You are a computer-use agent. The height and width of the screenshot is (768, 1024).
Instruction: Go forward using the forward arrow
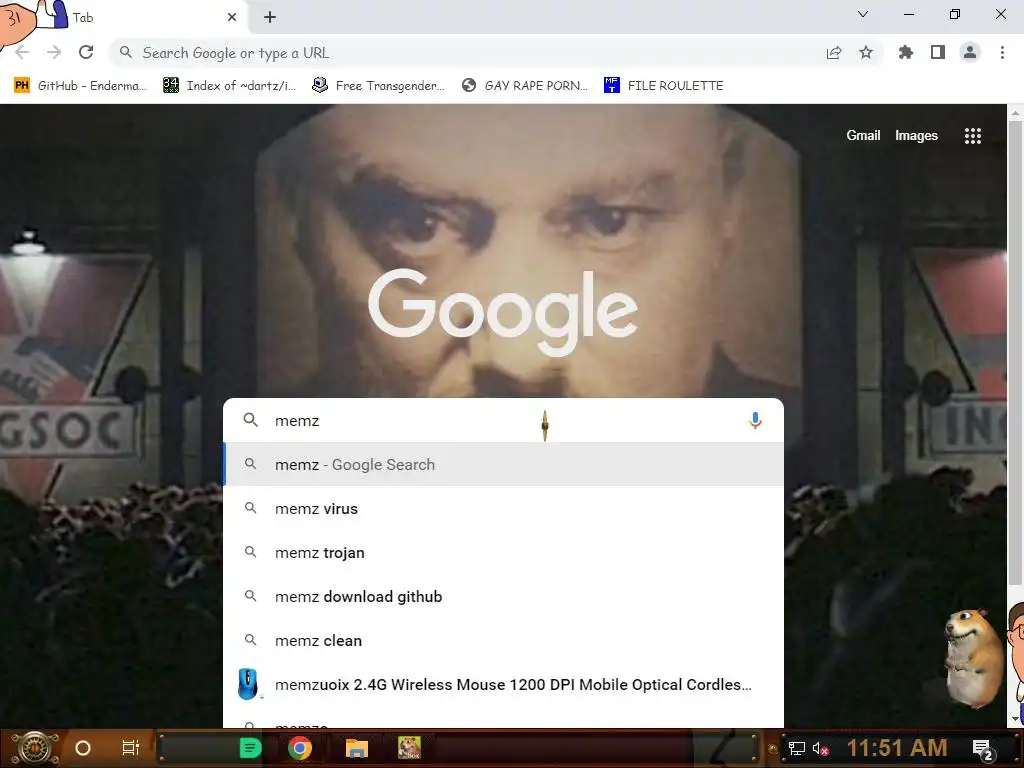point(54,52)
